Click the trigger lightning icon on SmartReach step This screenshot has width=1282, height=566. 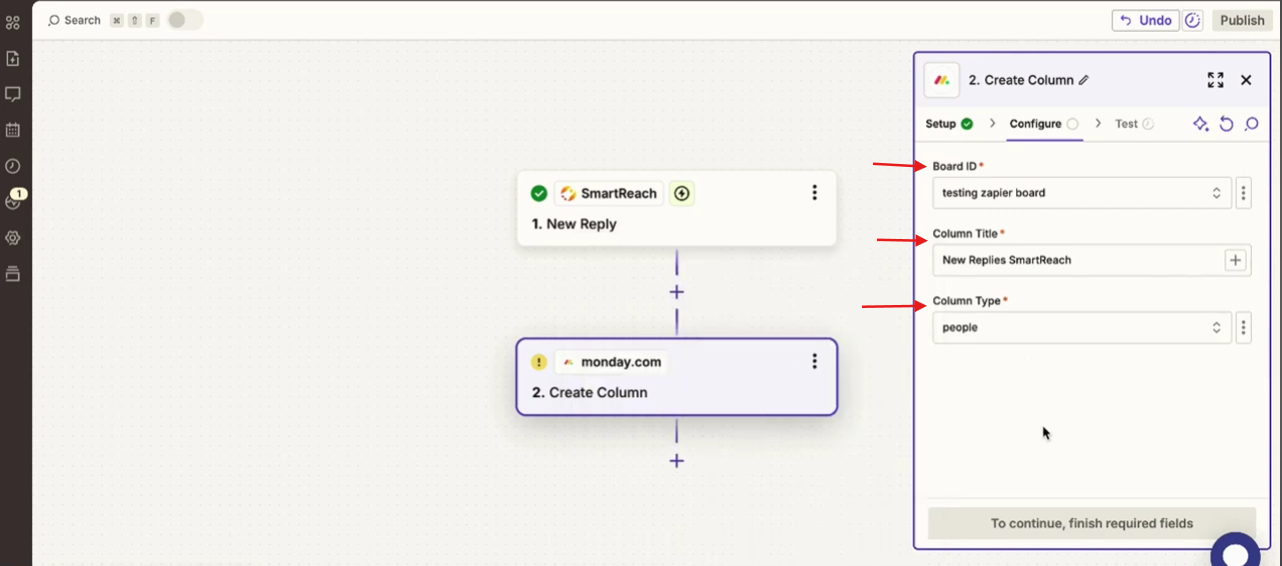coord(682,193)
